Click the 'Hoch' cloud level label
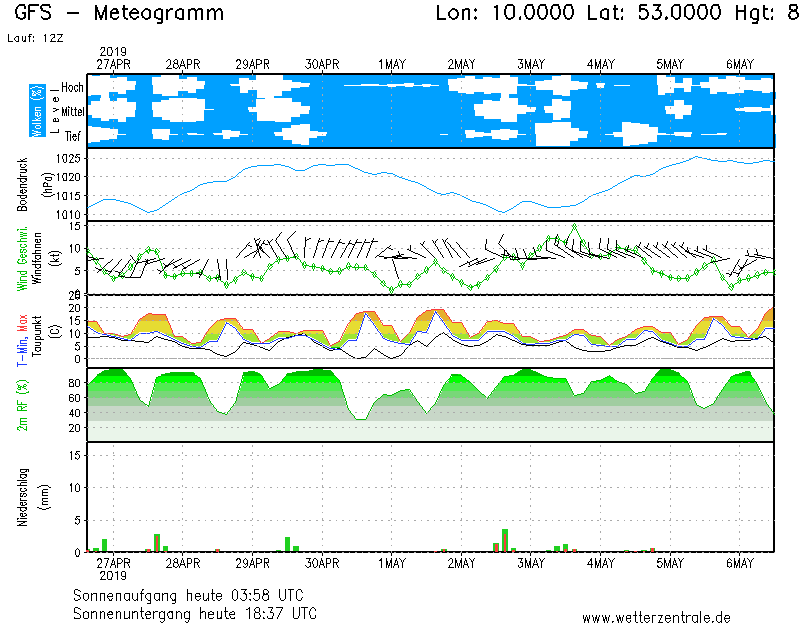Image resolution: width=800 pixels, height=625 pixels. tap(72, 87)
